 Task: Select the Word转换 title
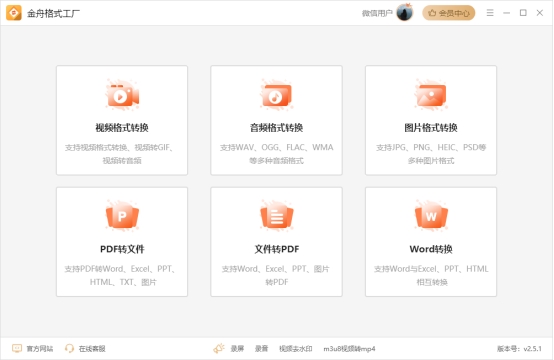pos(431,249)
